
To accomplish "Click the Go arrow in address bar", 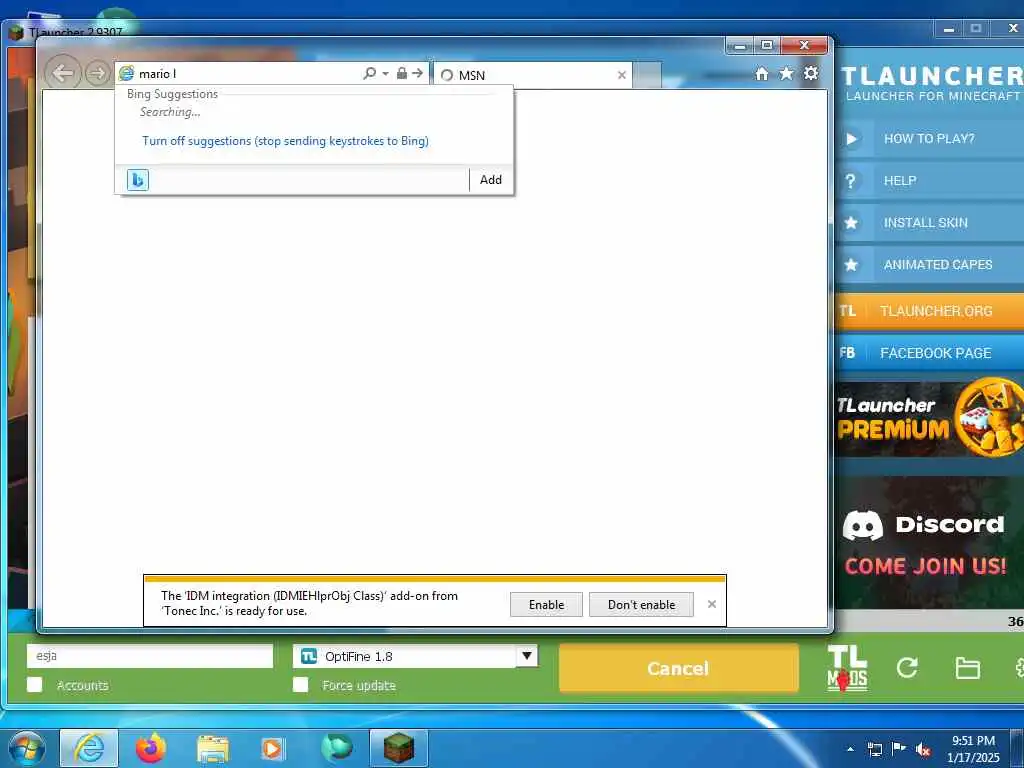I will [417, 73].
